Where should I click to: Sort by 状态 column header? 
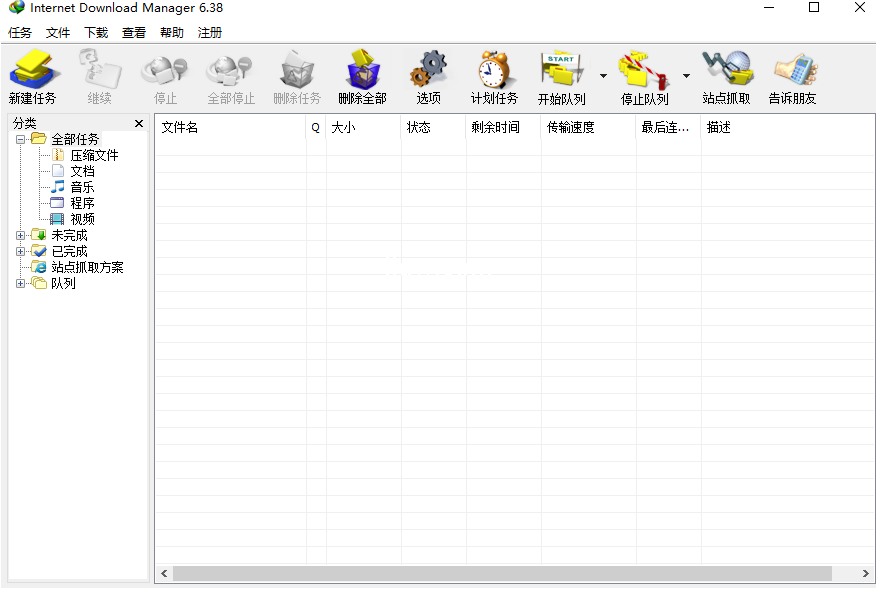434,127
